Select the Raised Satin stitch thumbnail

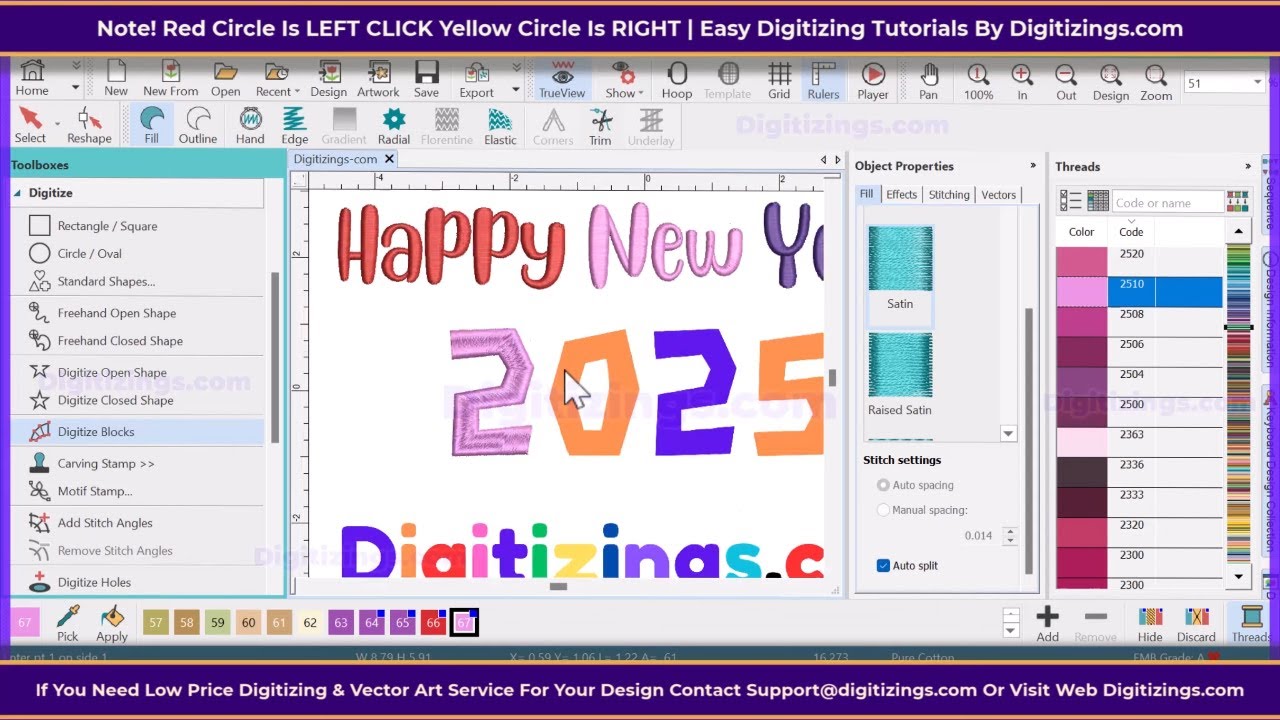900,365
